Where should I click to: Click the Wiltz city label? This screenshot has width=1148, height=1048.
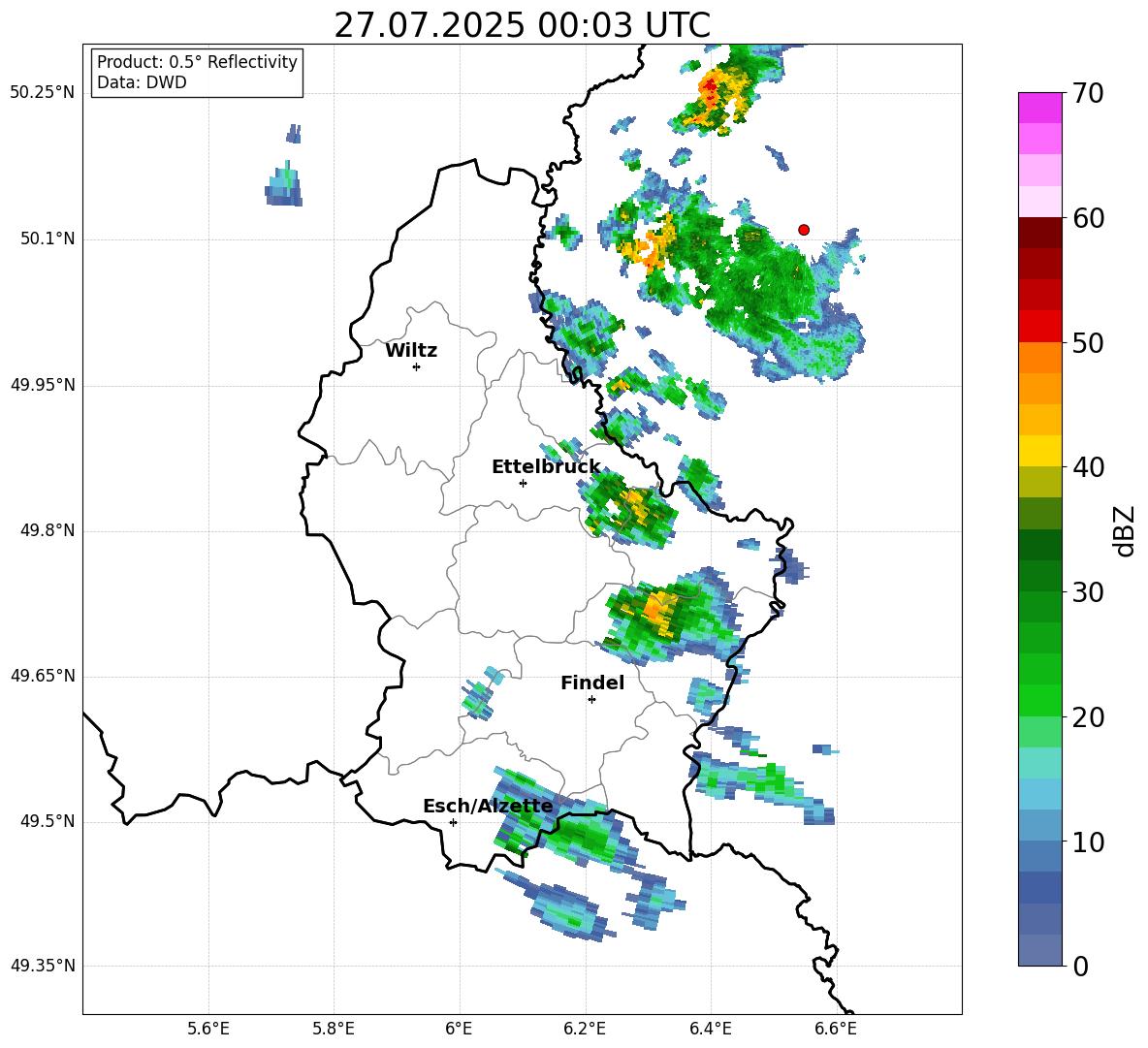click(x=411, y=351)
